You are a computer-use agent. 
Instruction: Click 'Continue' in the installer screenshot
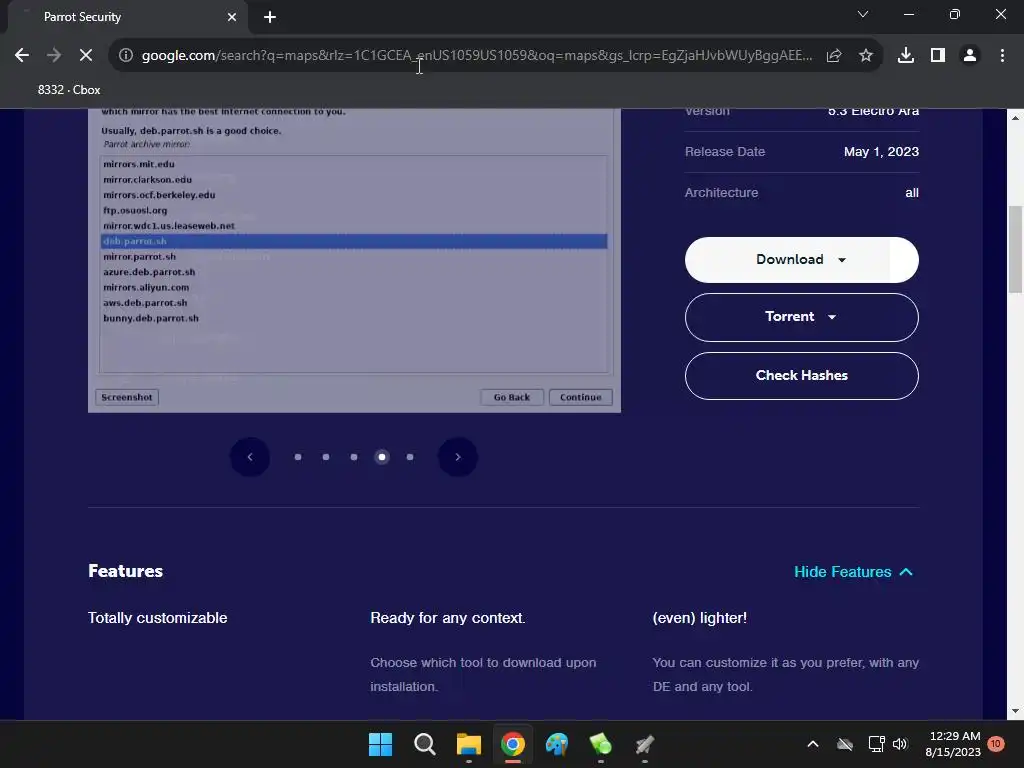[581, 397]
